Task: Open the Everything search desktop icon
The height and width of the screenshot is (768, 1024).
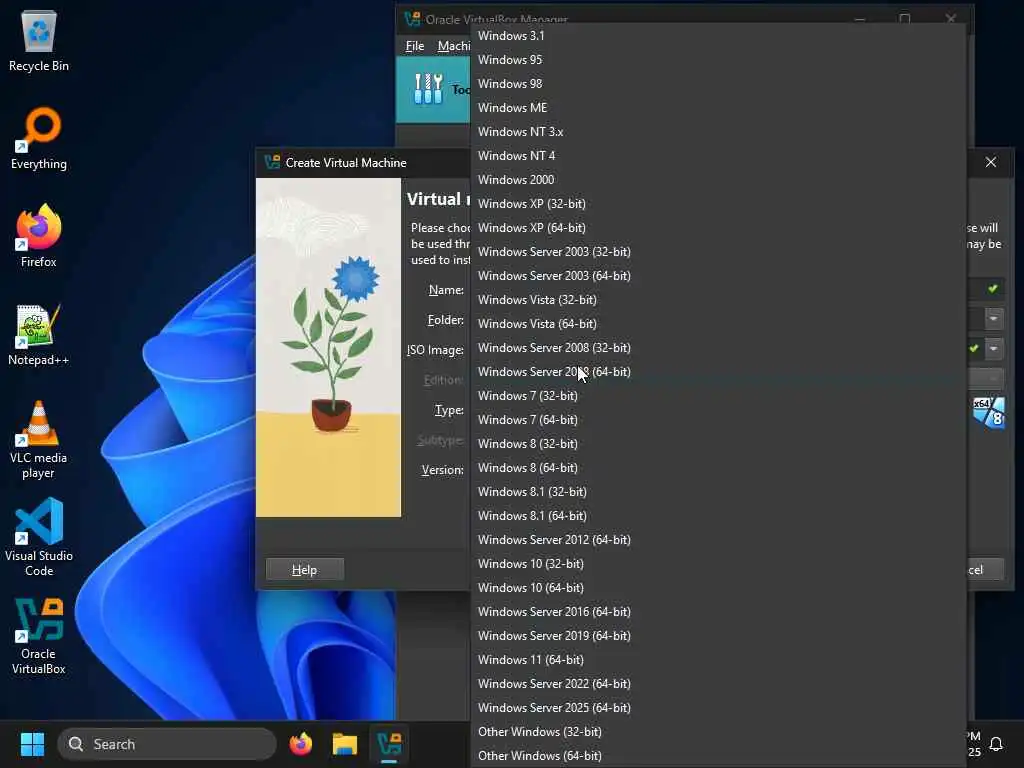Action: [39, 138]
